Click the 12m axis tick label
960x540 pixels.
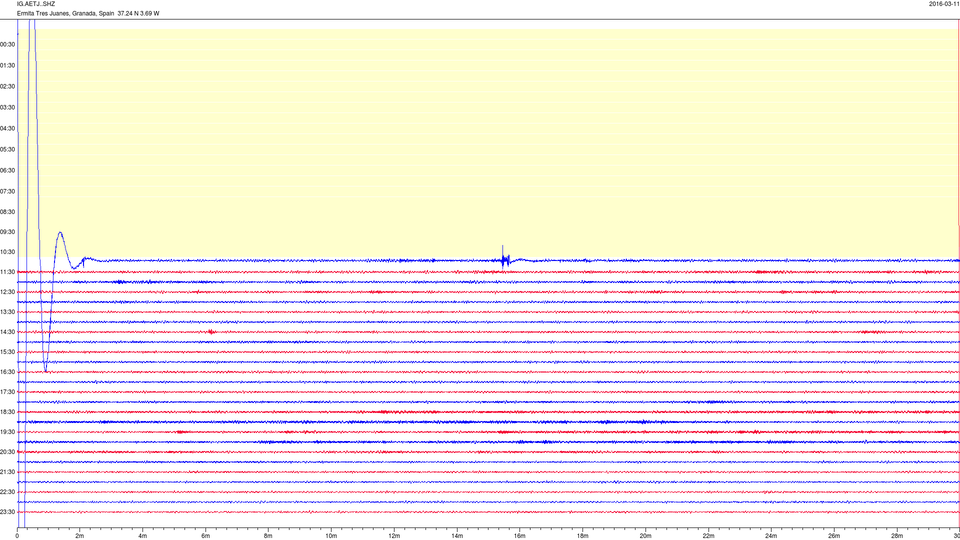click(394, 536)
